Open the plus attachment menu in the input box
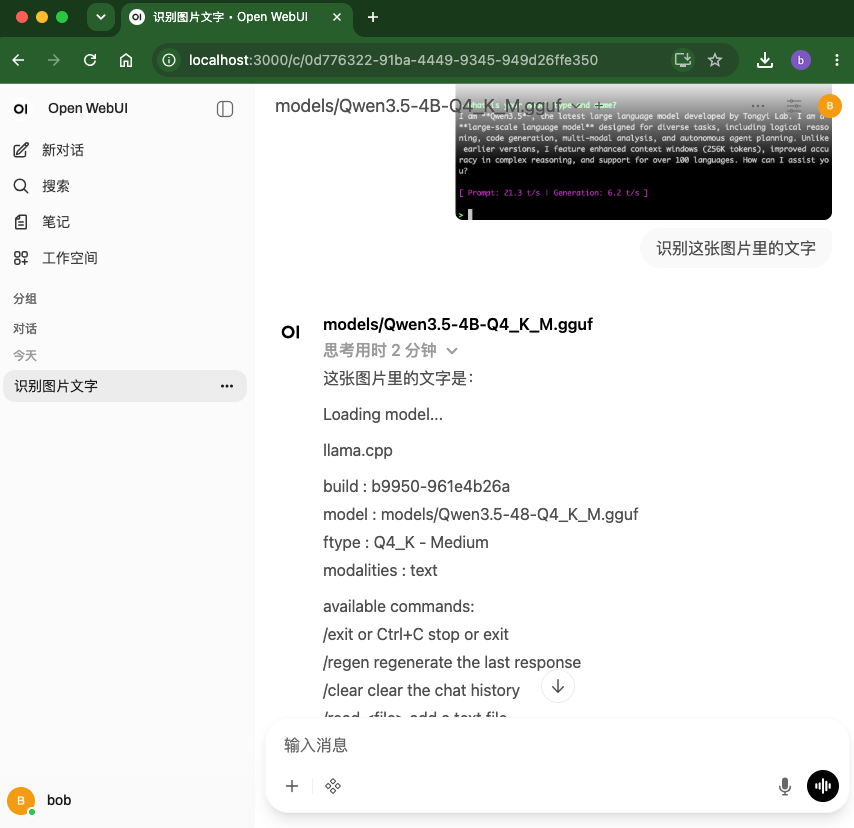Viewport: 854px width, 828px height. pyautogui.click(x=292, y=786)
